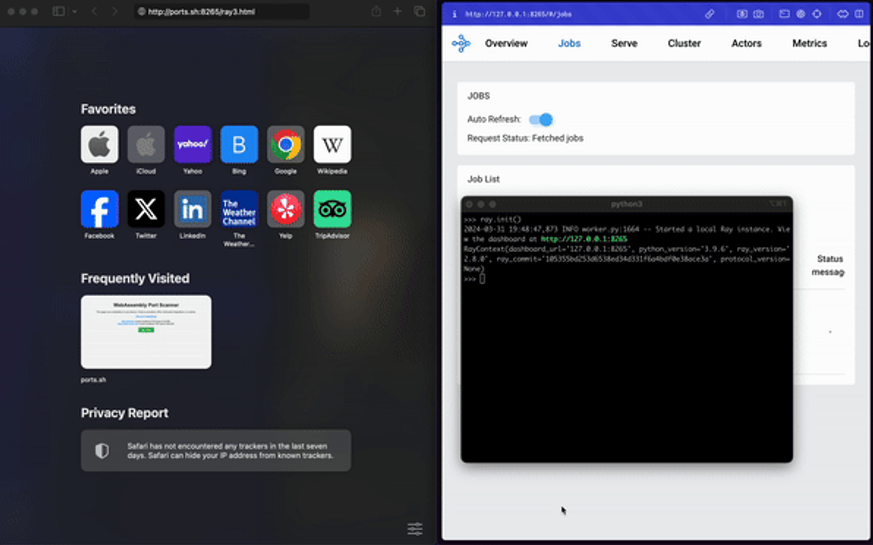Click the Privacy Report tracker summary box
873x545 pixels.
[x=216, y=450]
